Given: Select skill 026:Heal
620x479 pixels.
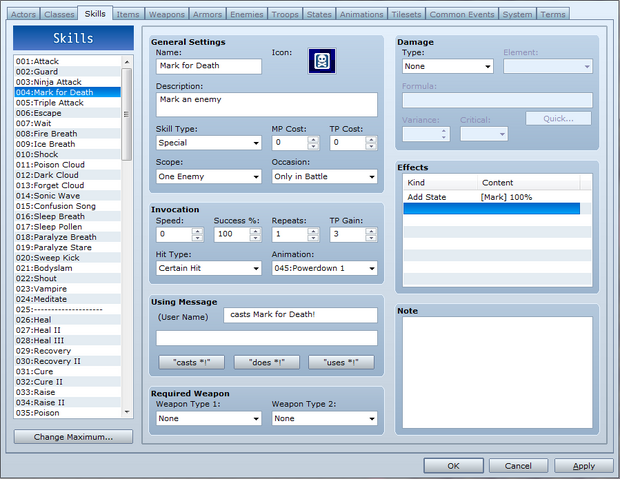Looking at the screenshot, I should (x=68, y=320).
